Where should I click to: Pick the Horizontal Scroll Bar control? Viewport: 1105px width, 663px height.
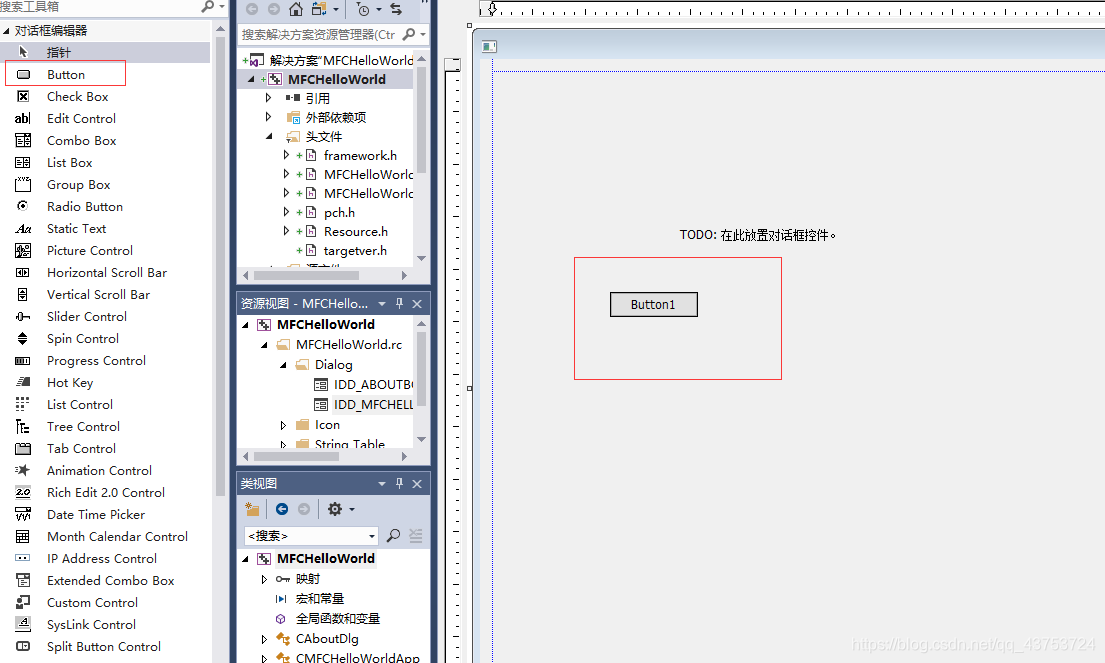pos(105,272)
